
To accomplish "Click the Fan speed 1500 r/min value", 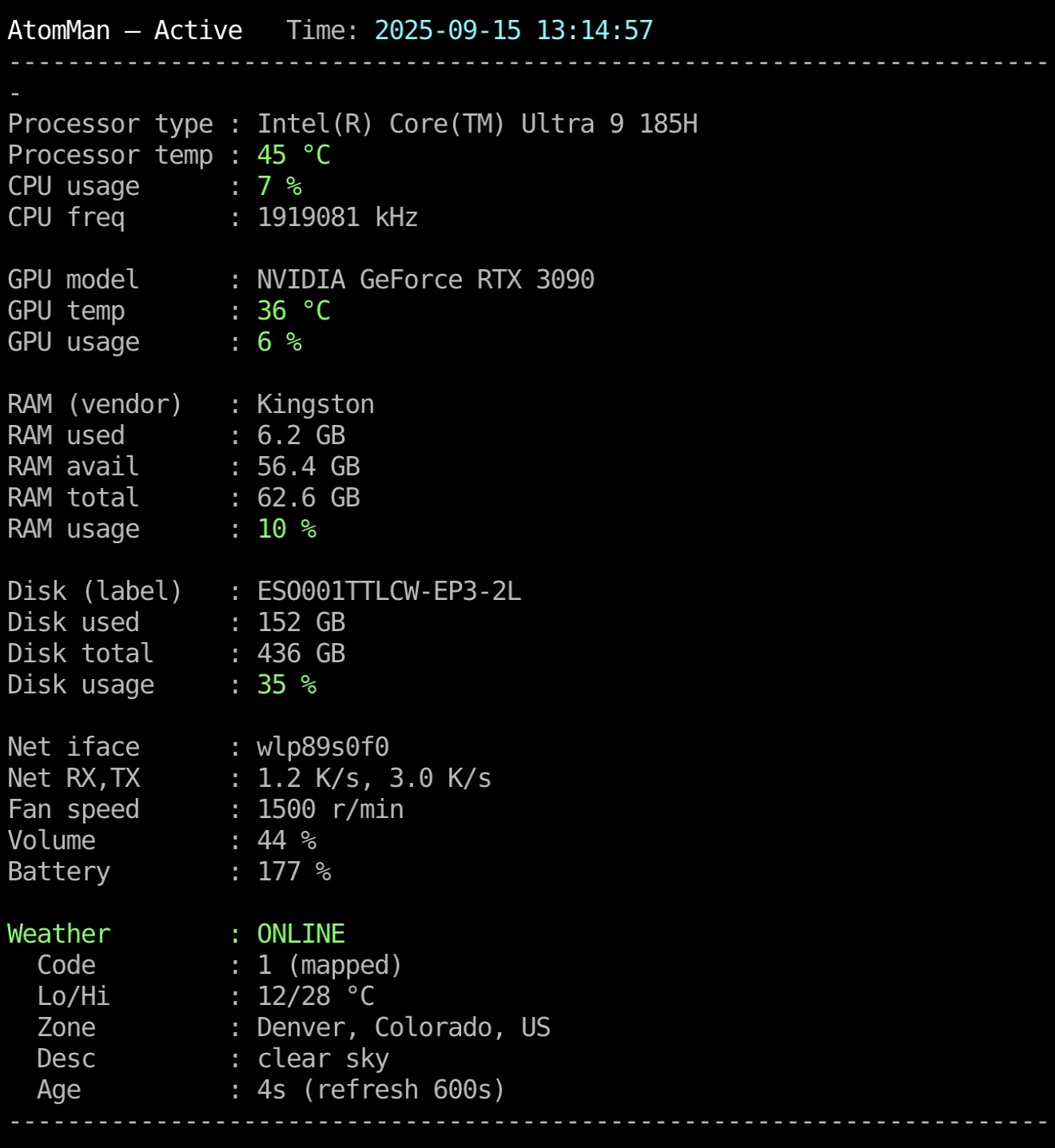I will [x=330, y=809].
